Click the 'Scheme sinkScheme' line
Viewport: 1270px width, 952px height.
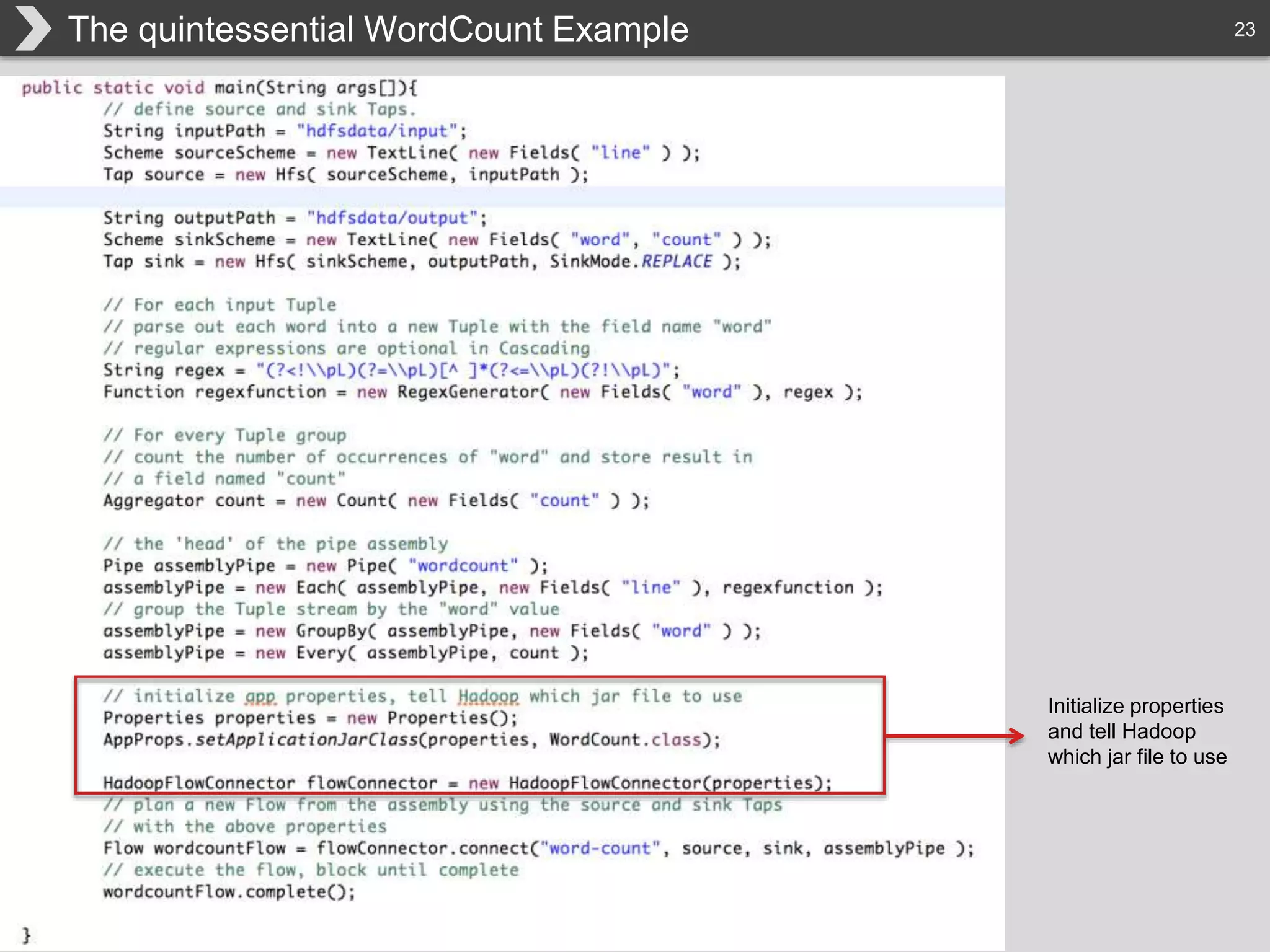tap(437, 239)
